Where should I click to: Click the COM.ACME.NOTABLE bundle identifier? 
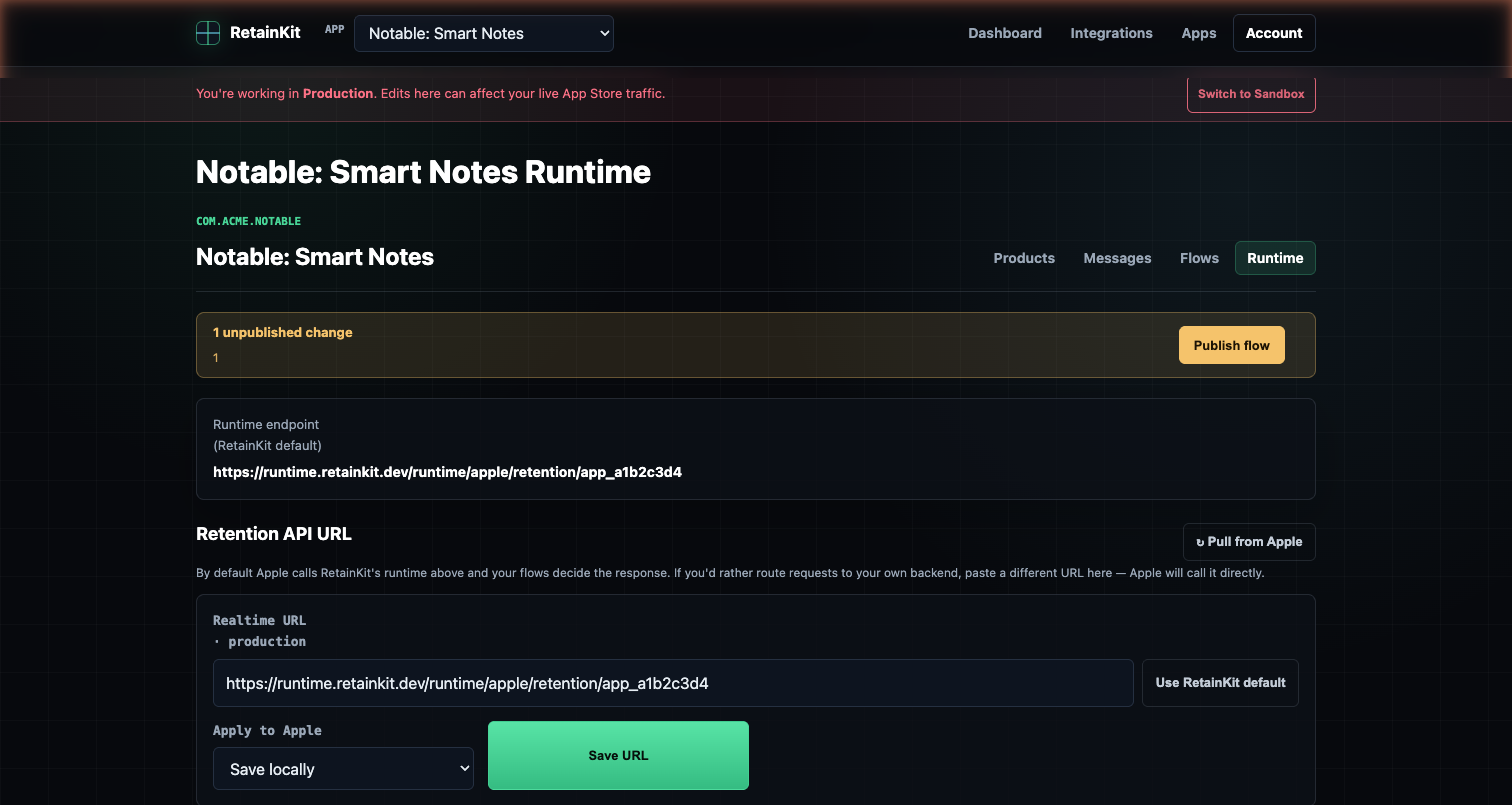(248, 221)
